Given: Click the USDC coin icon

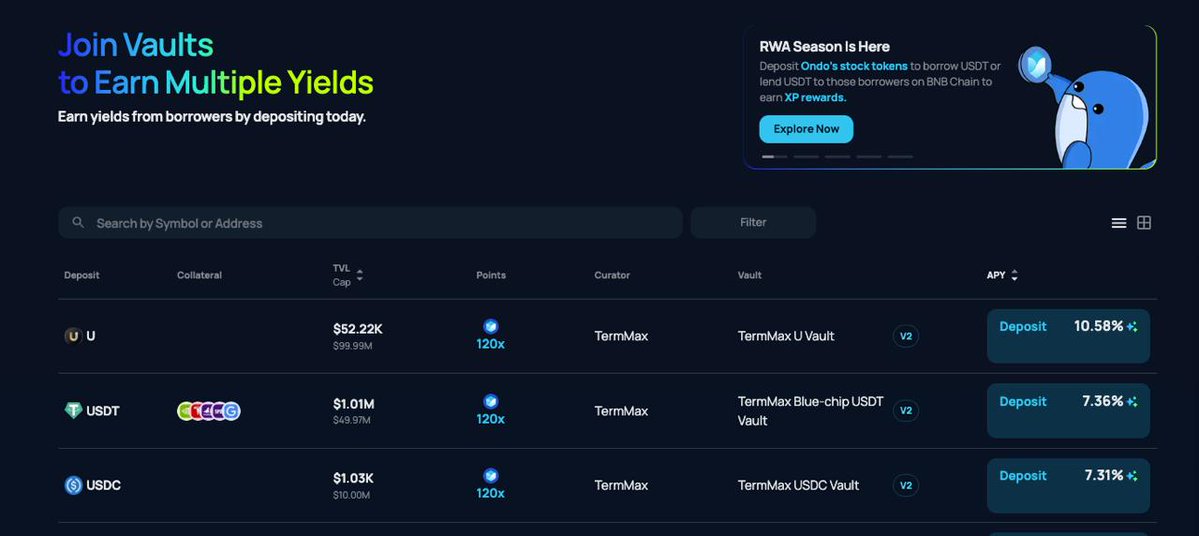Looking at the screenshot, I should coord(73,485).
